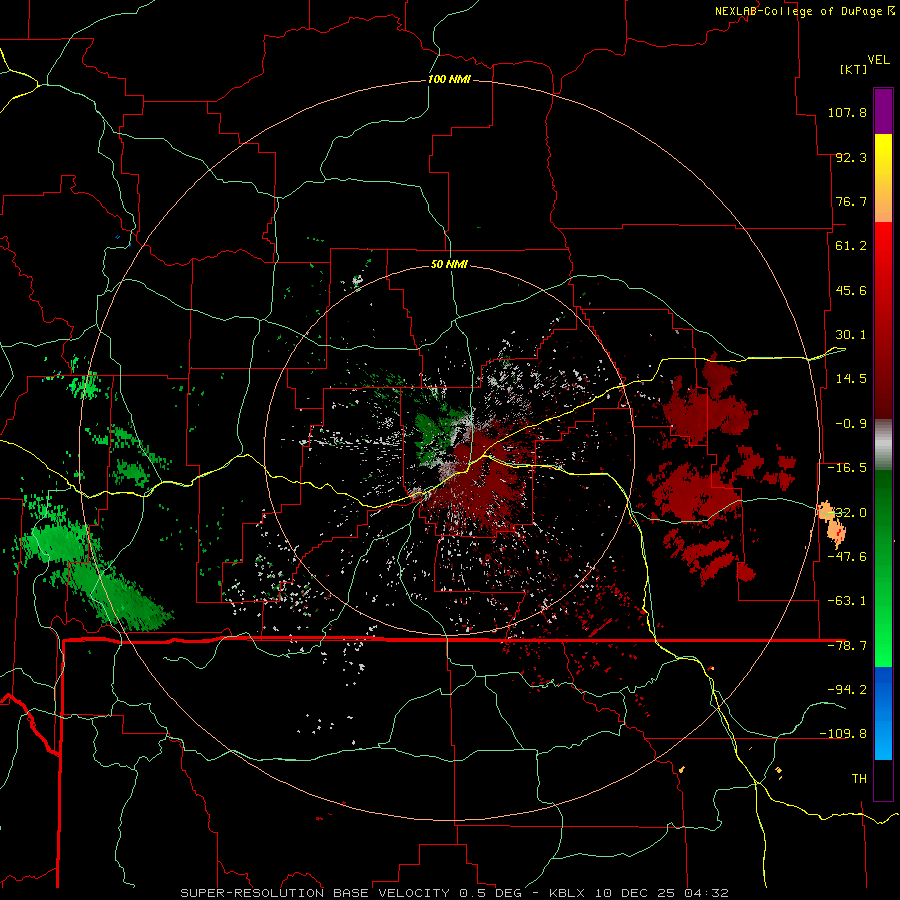This screenshot has height=900, width=900.
Task: Click the 92.3 velocity scale value
Action: (851, 157)
